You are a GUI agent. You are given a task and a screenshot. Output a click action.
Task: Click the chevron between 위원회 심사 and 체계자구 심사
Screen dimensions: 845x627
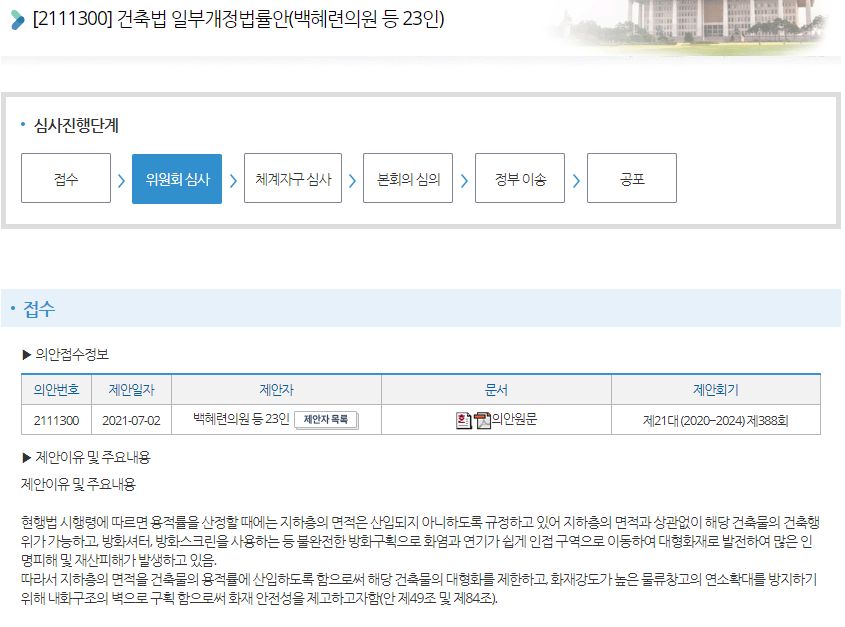tap(233, 181)
